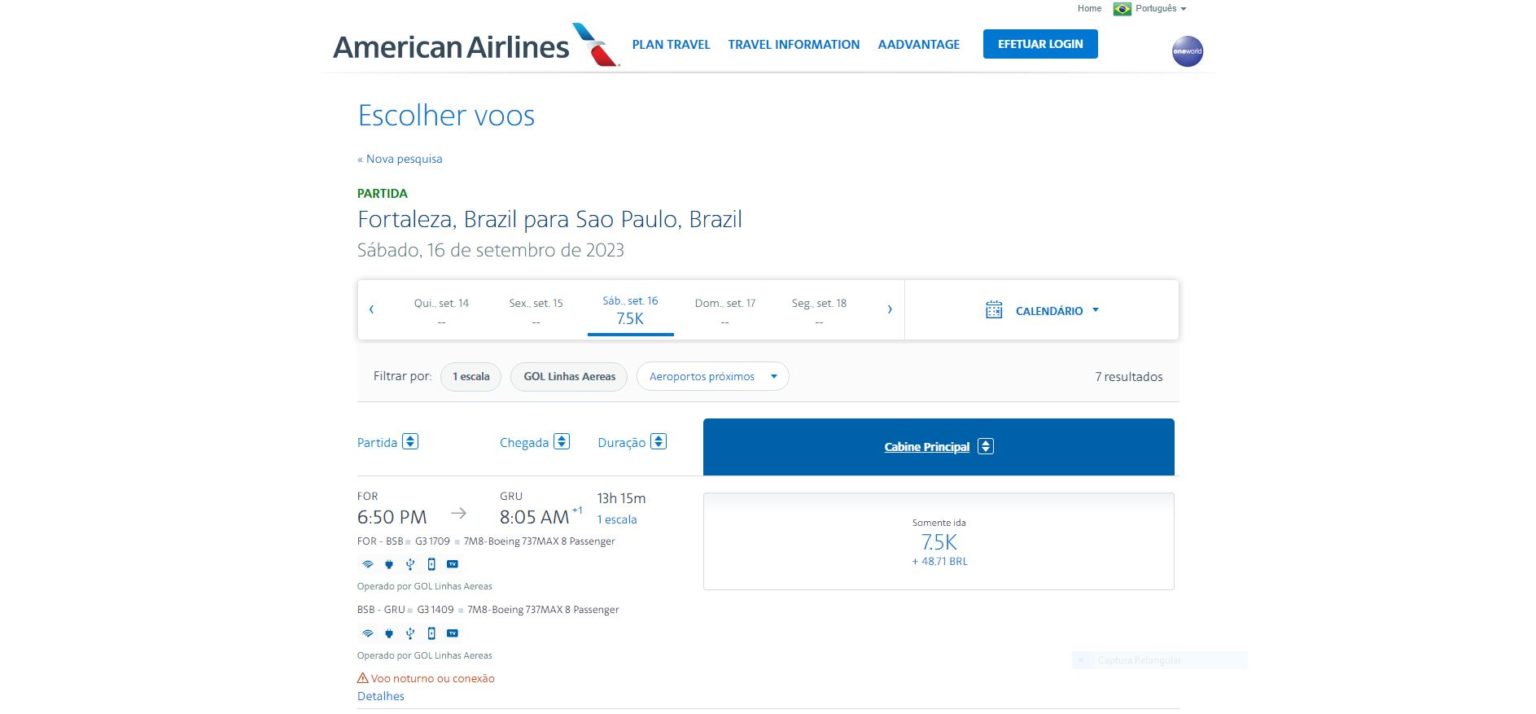Viewport: 1536px width, 714px height.
Task: Open the AADVANTAGE menu
Action: coord(918,44)
